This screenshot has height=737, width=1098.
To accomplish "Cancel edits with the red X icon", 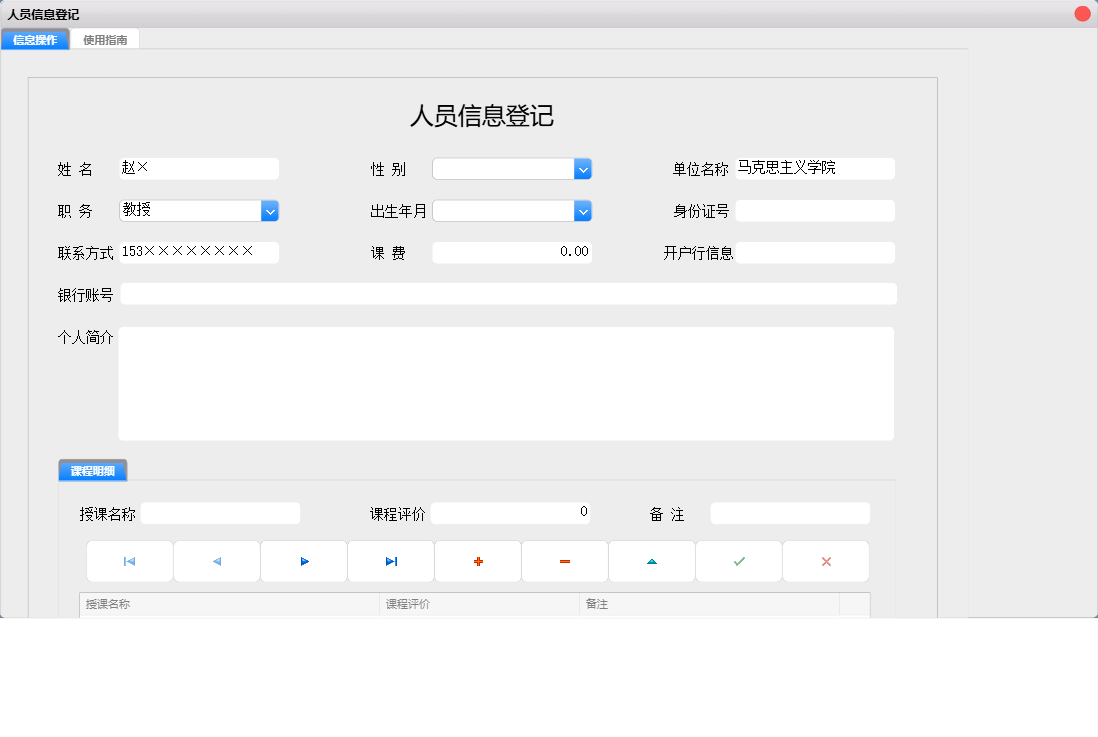I will (x=825, y=561).
